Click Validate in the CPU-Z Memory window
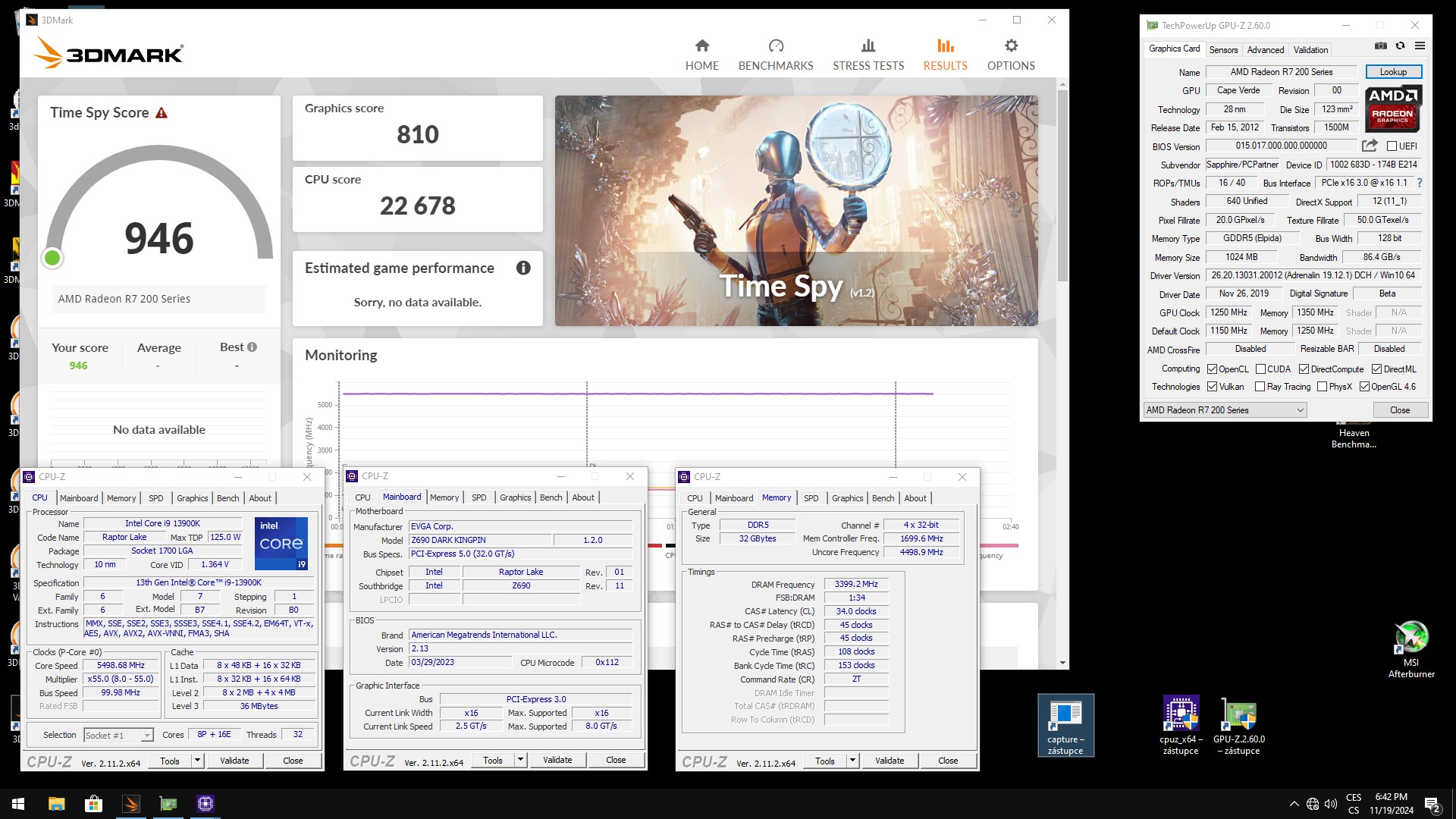 click(890, 761)
